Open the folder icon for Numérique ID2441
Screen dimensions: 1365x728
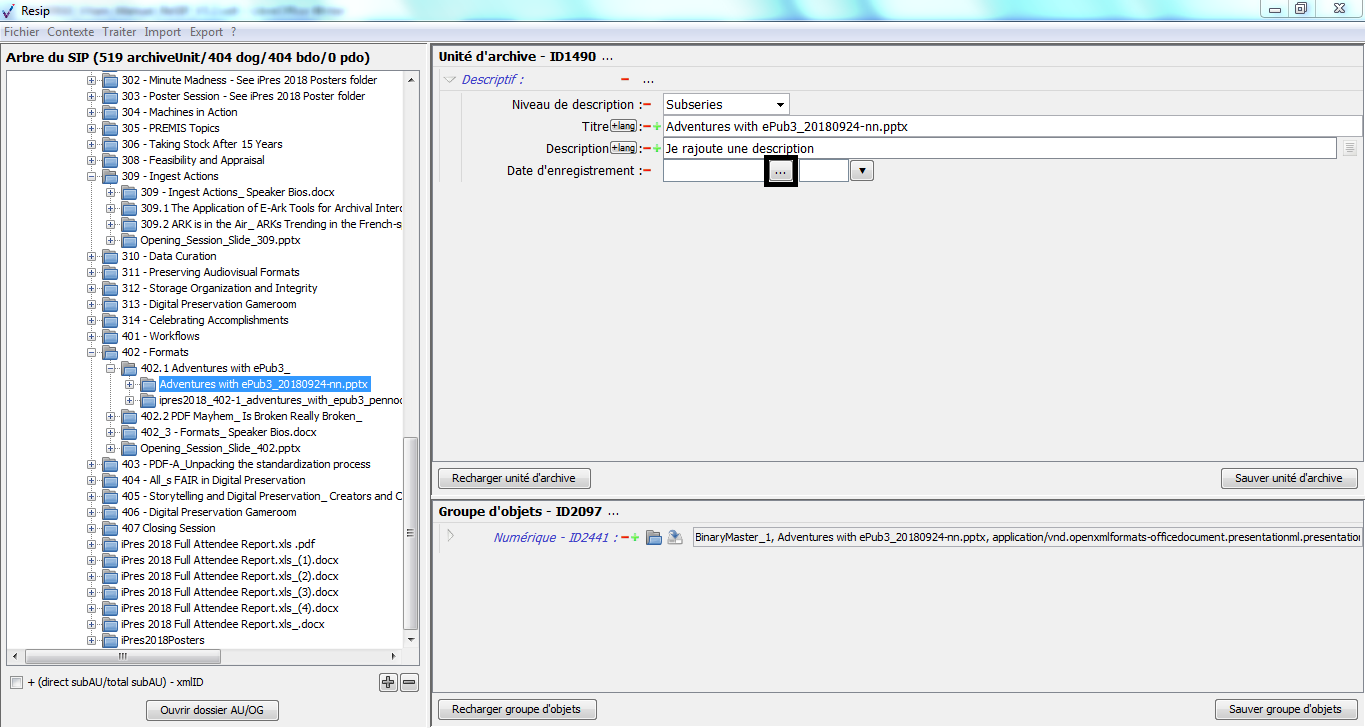pos(654,538)
